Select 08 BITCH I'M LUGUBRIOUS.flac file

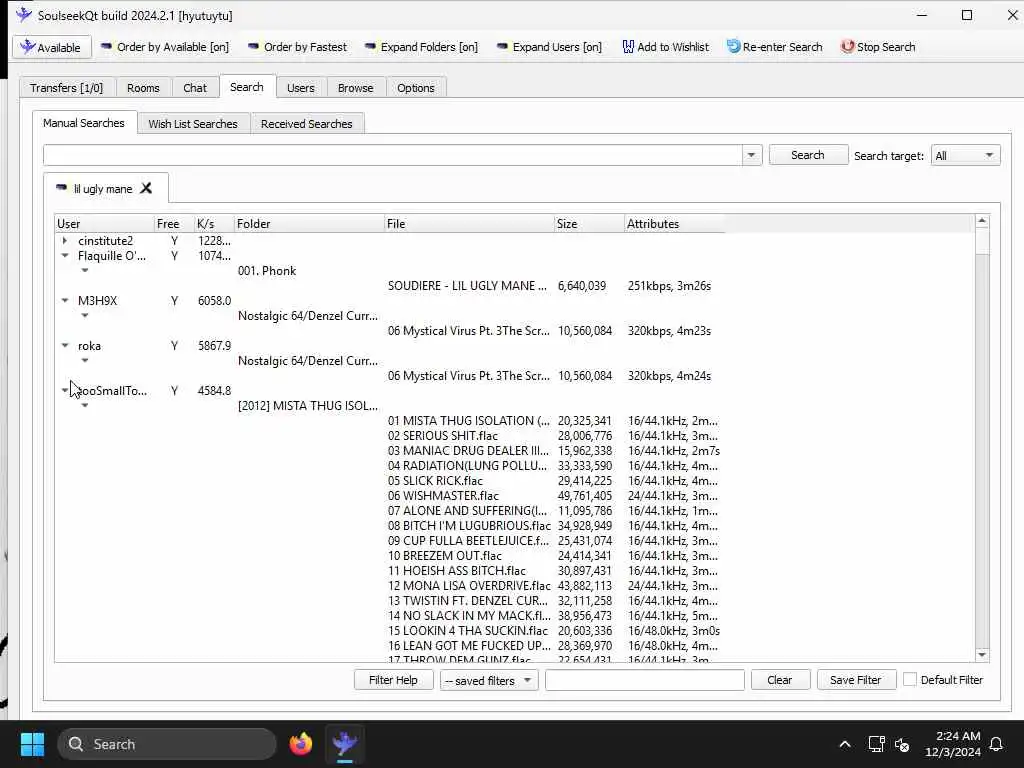tap(469, 526)
